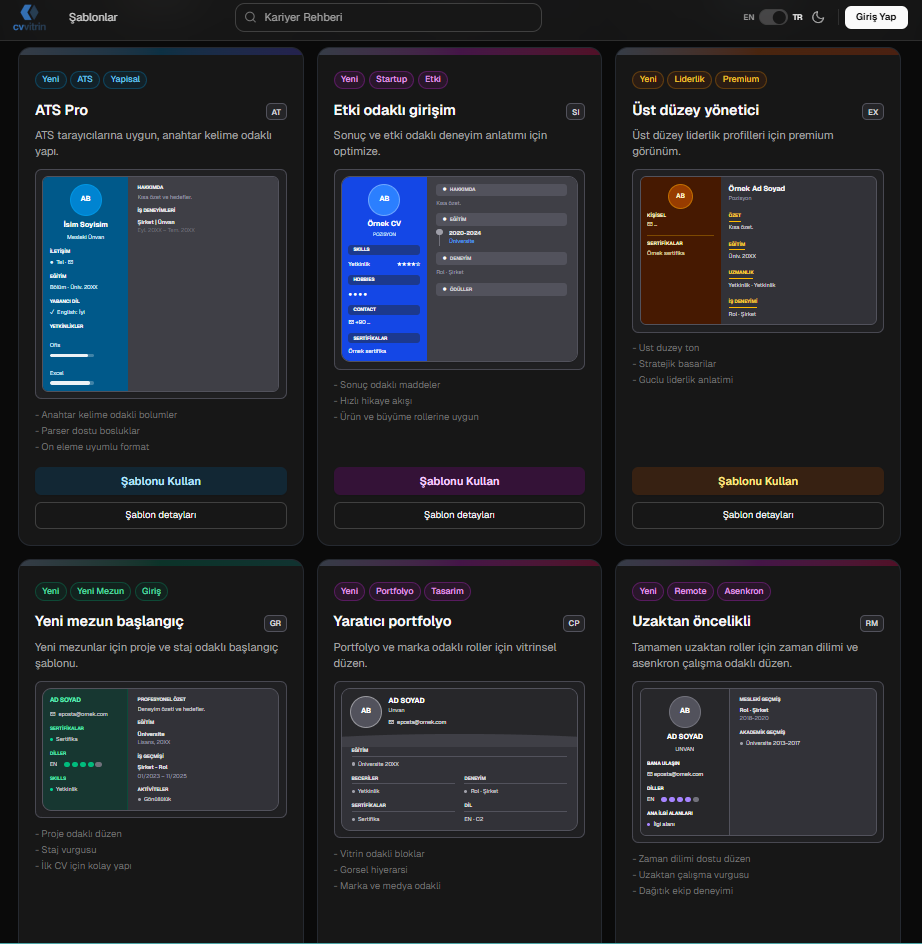Switch to dark mode moon icon

pos(818,17)
